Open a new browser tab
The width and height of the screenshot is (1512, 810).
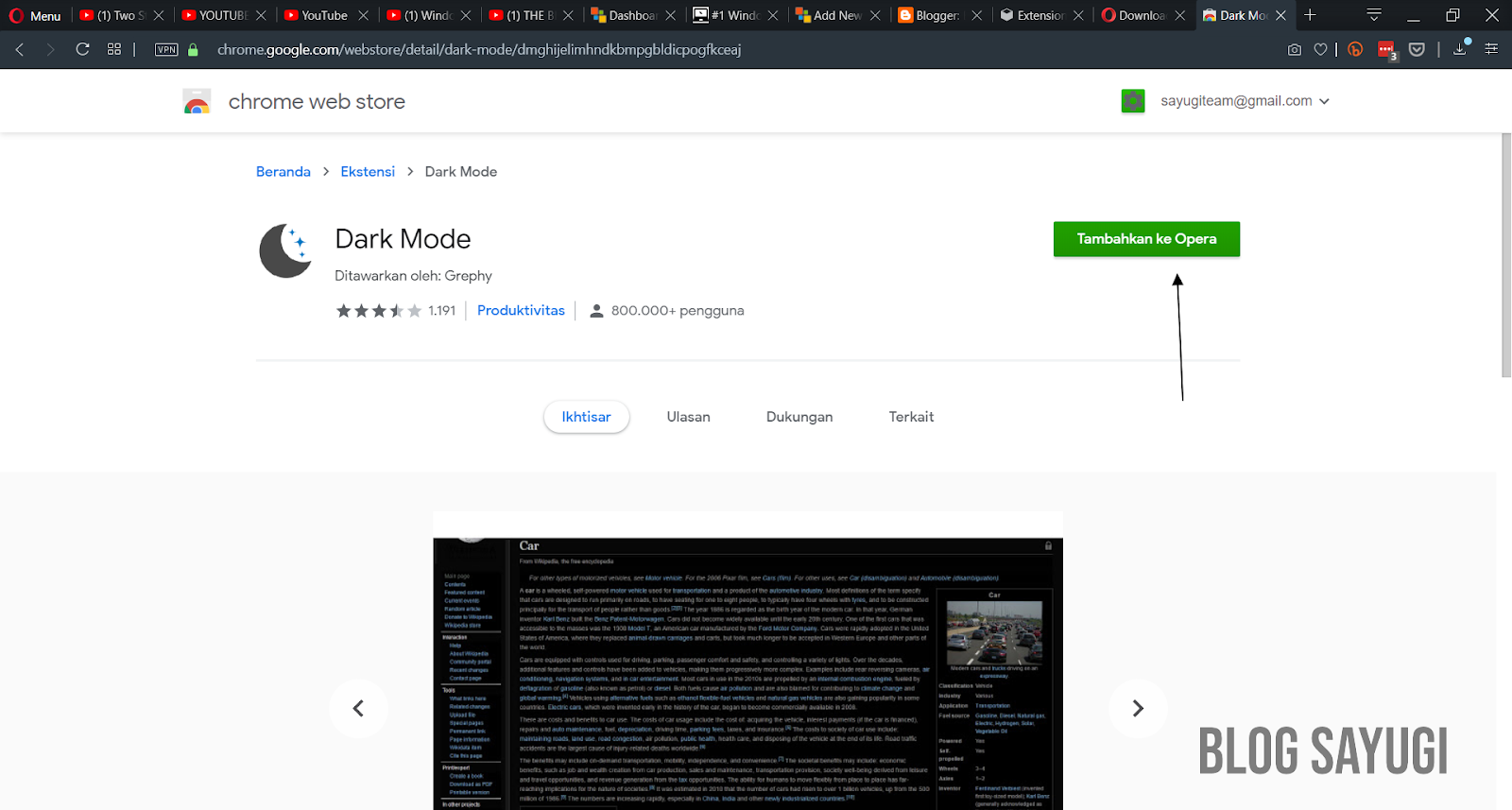[1310, 15]
